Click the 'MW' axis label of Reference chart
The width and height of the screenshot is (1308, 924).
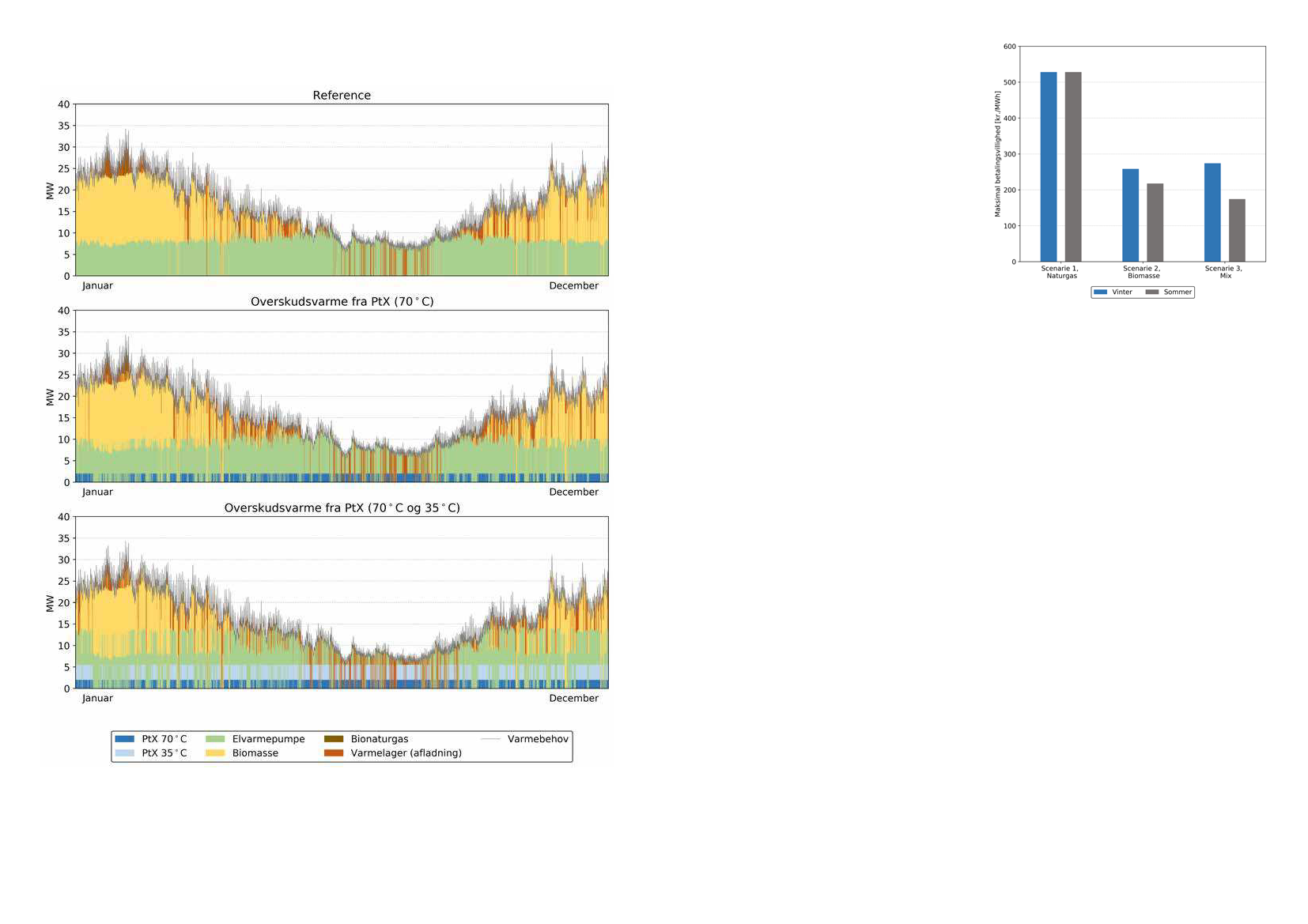(50, 190)
